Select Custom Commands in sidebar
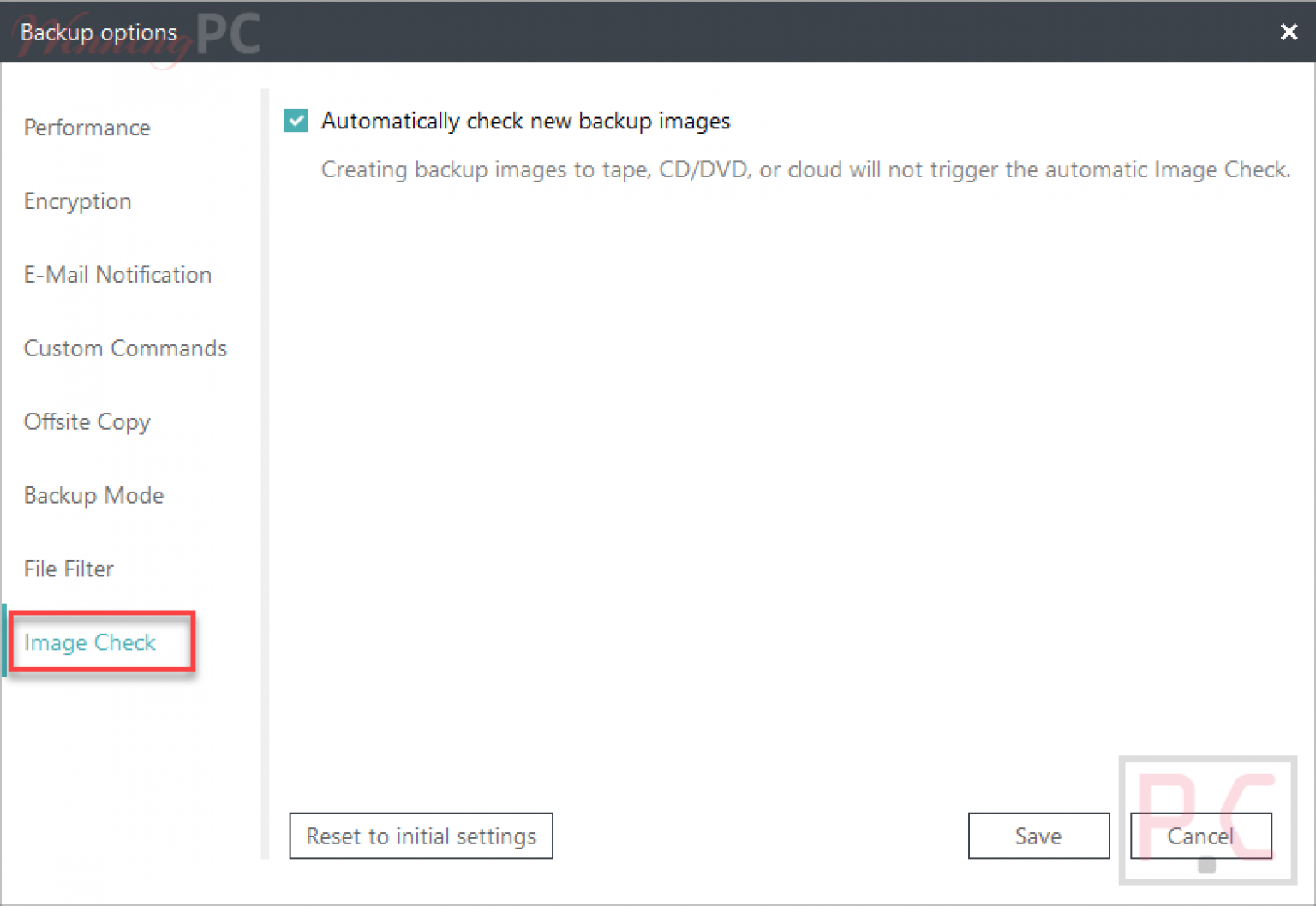 point(125,349)
